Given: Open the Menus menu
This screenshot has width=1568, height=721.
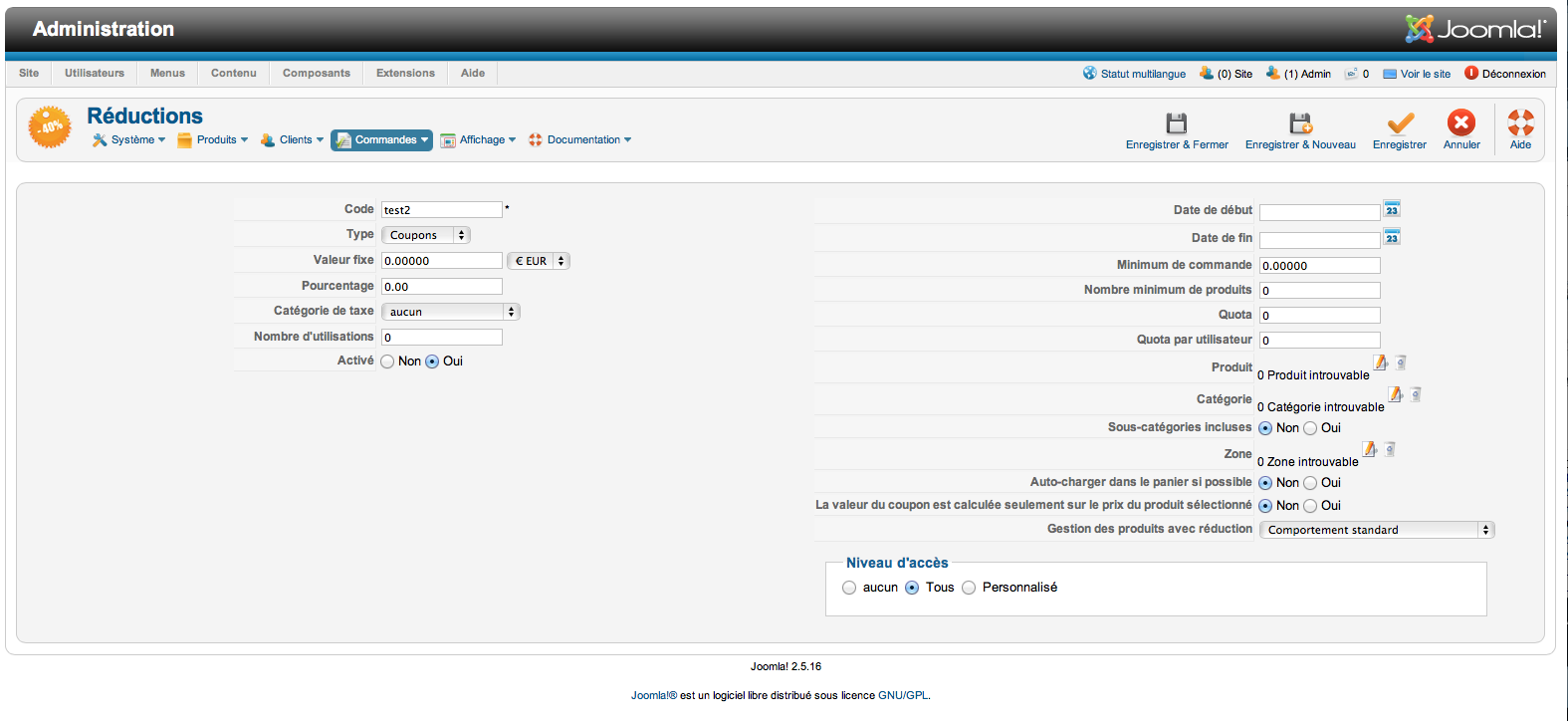Looking at the screenshot, I should 167,73.
